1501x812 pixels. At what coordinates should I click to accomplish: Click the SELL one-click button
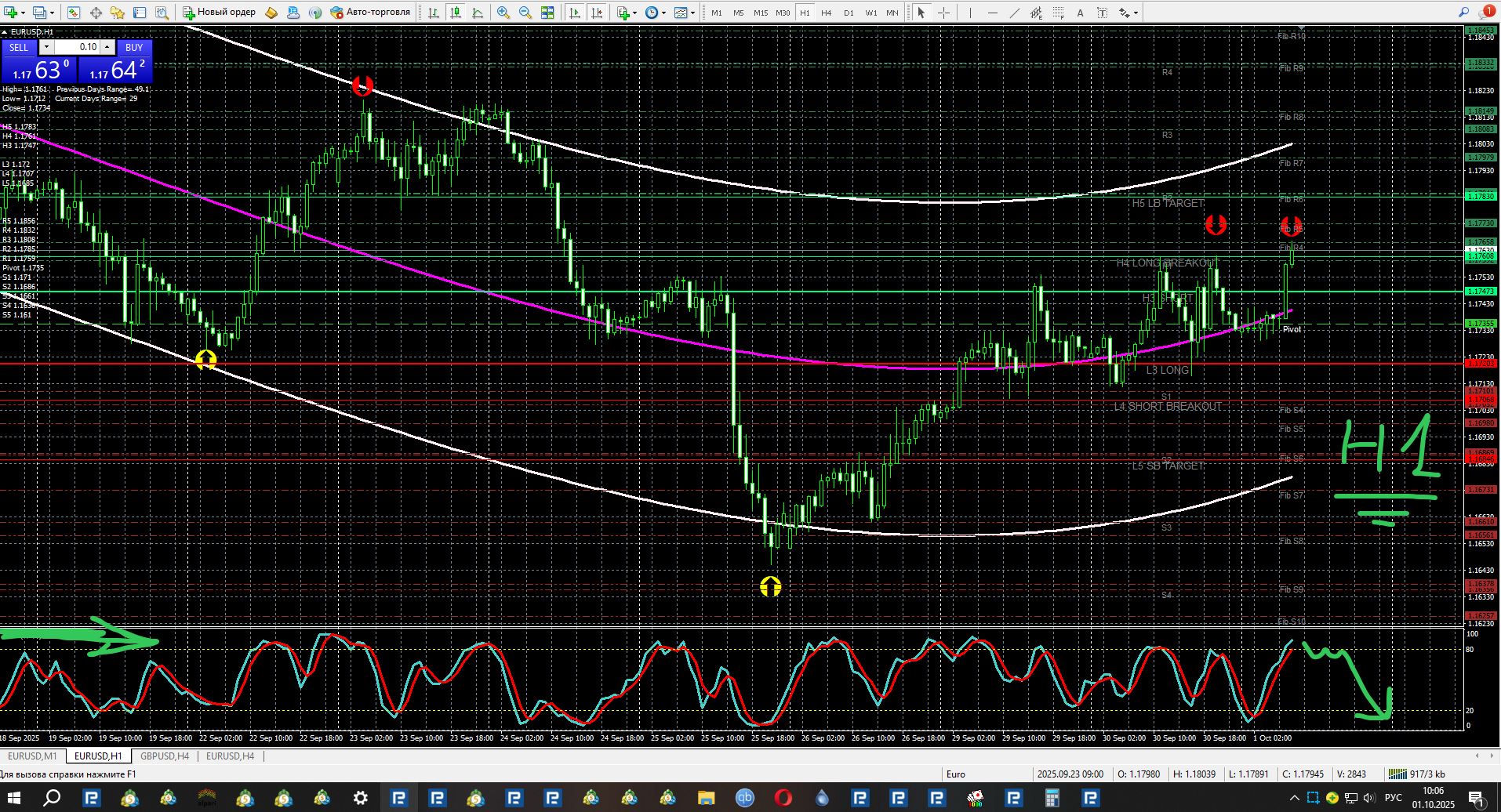pos(19,47)
